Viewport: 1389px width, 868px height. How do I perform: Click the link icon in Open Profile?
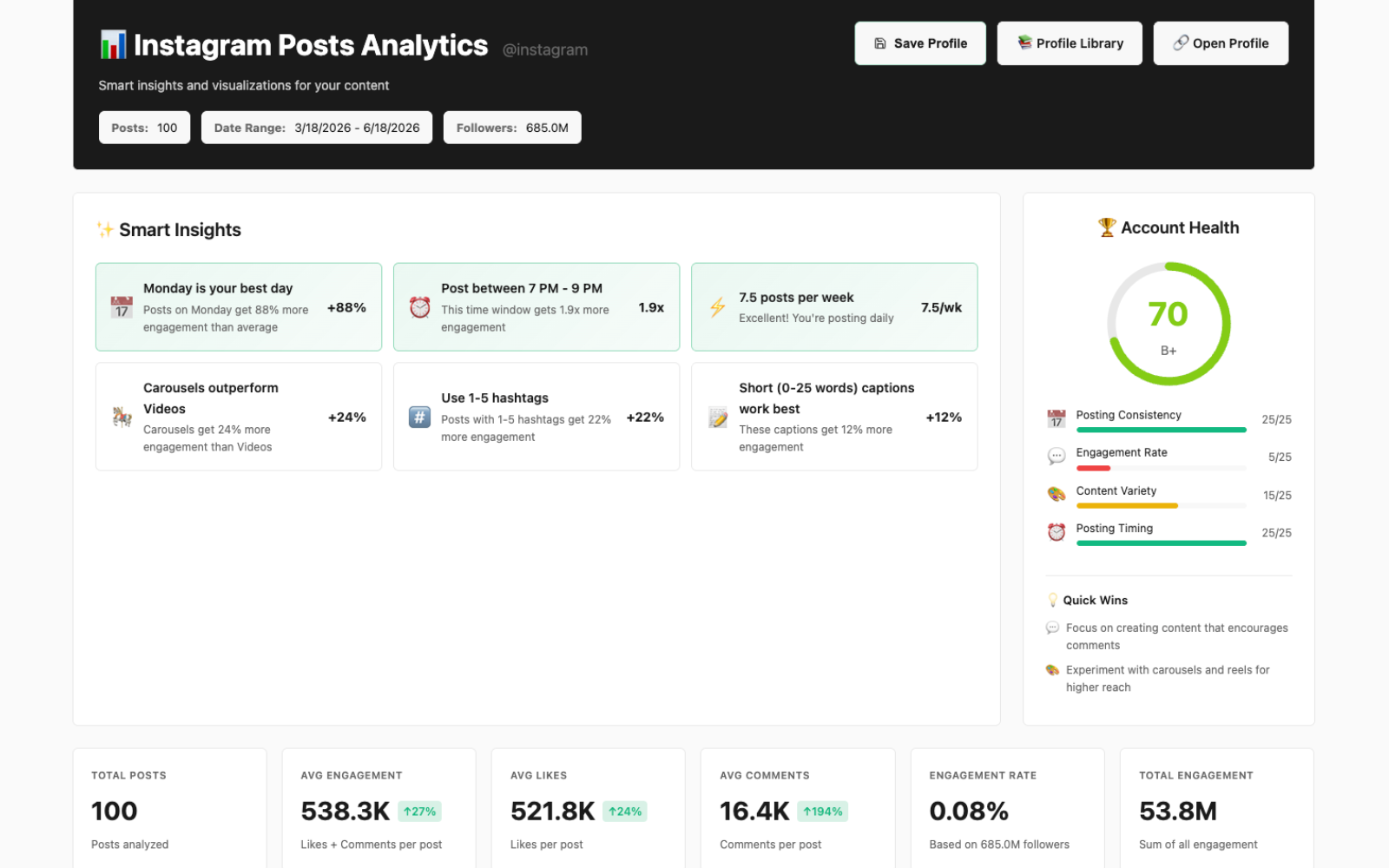pos(1181,43)
